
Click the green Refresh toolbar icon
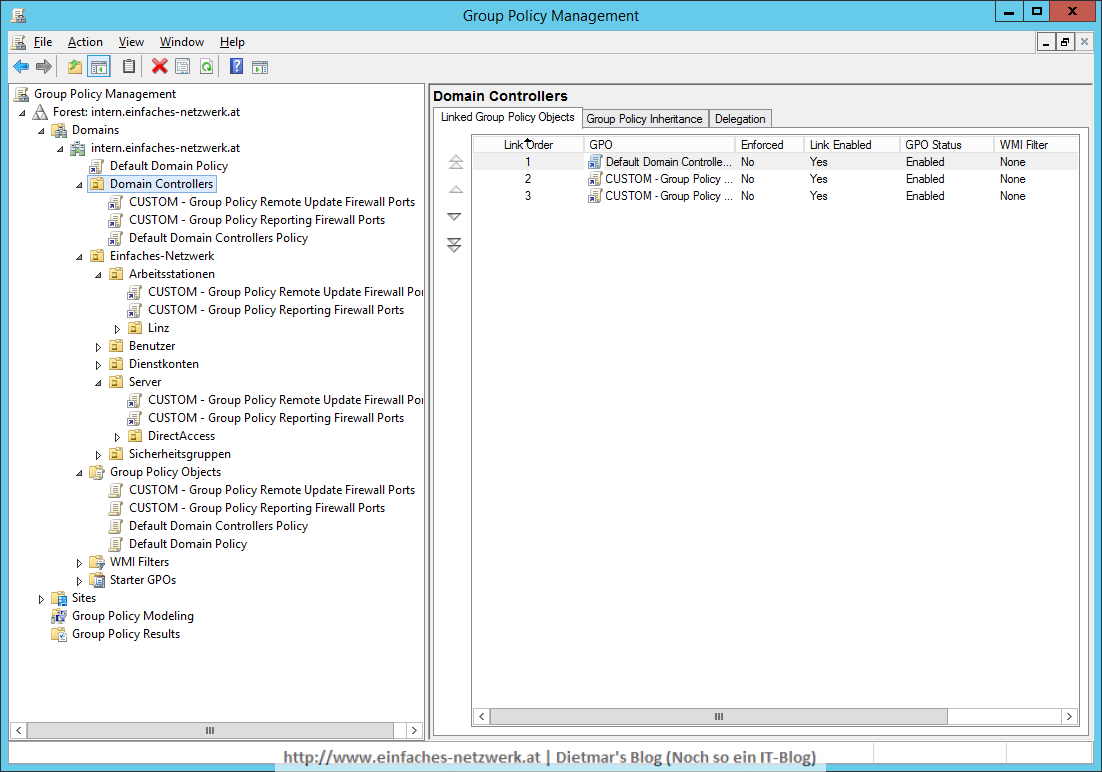[x=206, y=67]
